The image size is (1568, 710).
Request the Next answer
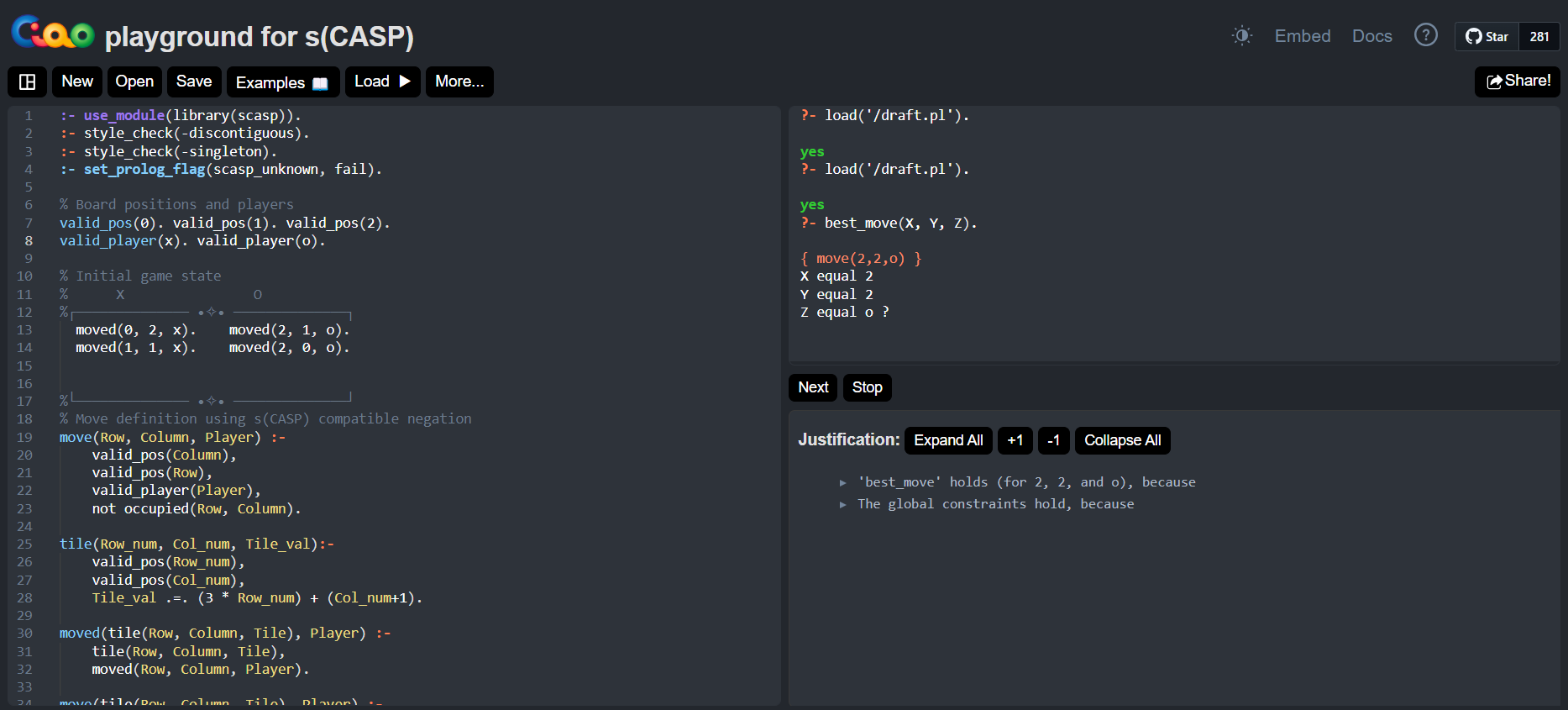click(813, 387)
